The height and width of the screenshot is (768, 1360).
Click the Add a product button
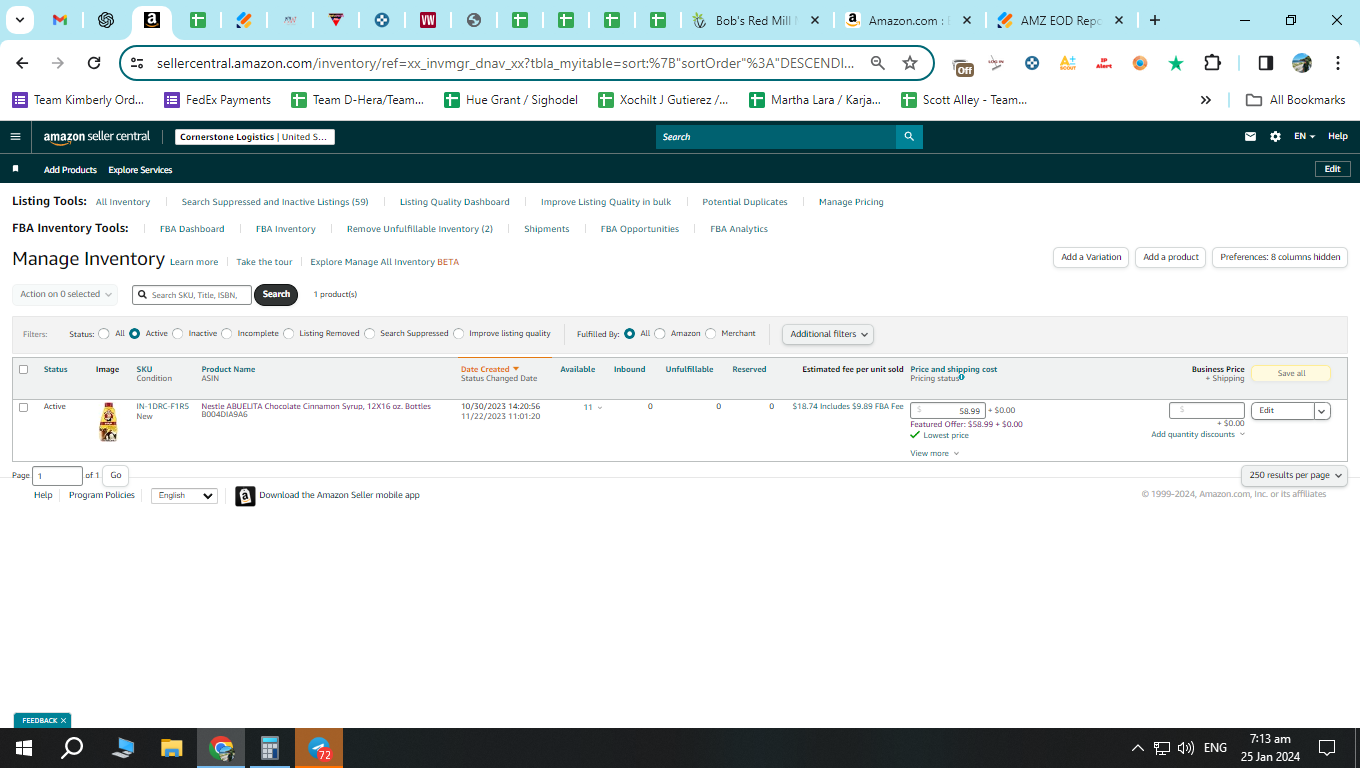tap(1171, 257)
